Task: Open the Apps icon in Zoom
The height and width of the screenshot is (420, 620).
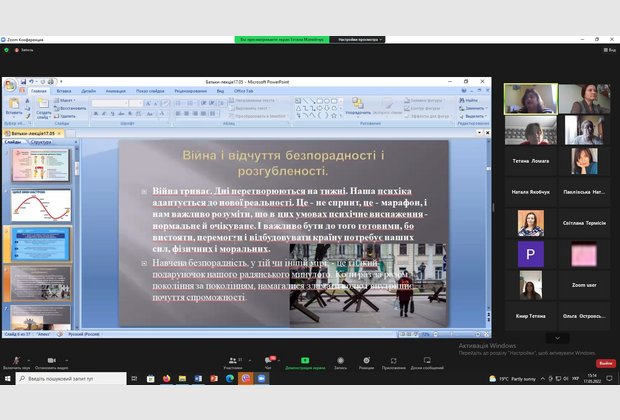Action: point(393,359)
